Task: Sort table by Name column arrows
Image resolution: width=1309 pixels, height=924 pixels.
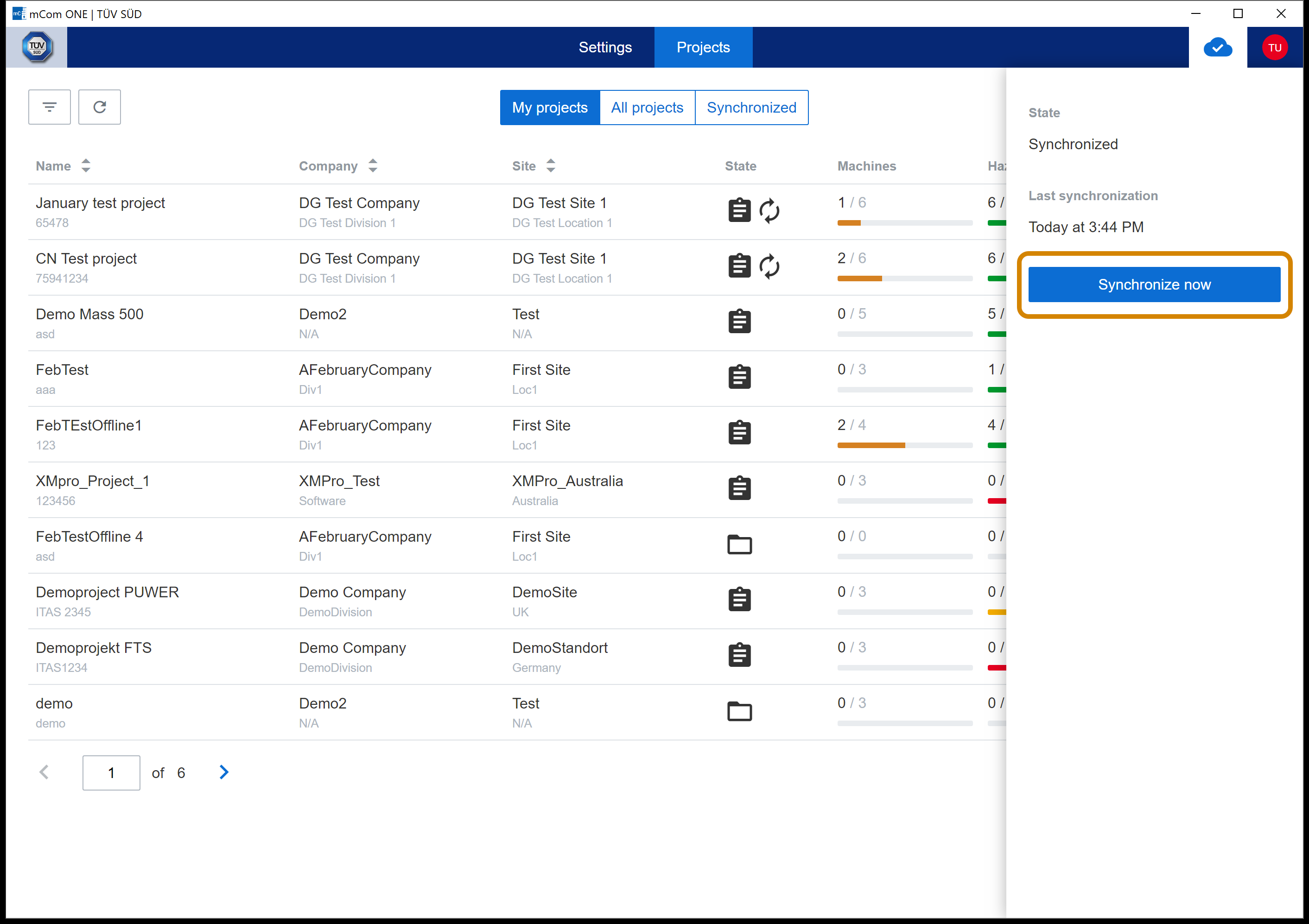Action: point(86,166)
